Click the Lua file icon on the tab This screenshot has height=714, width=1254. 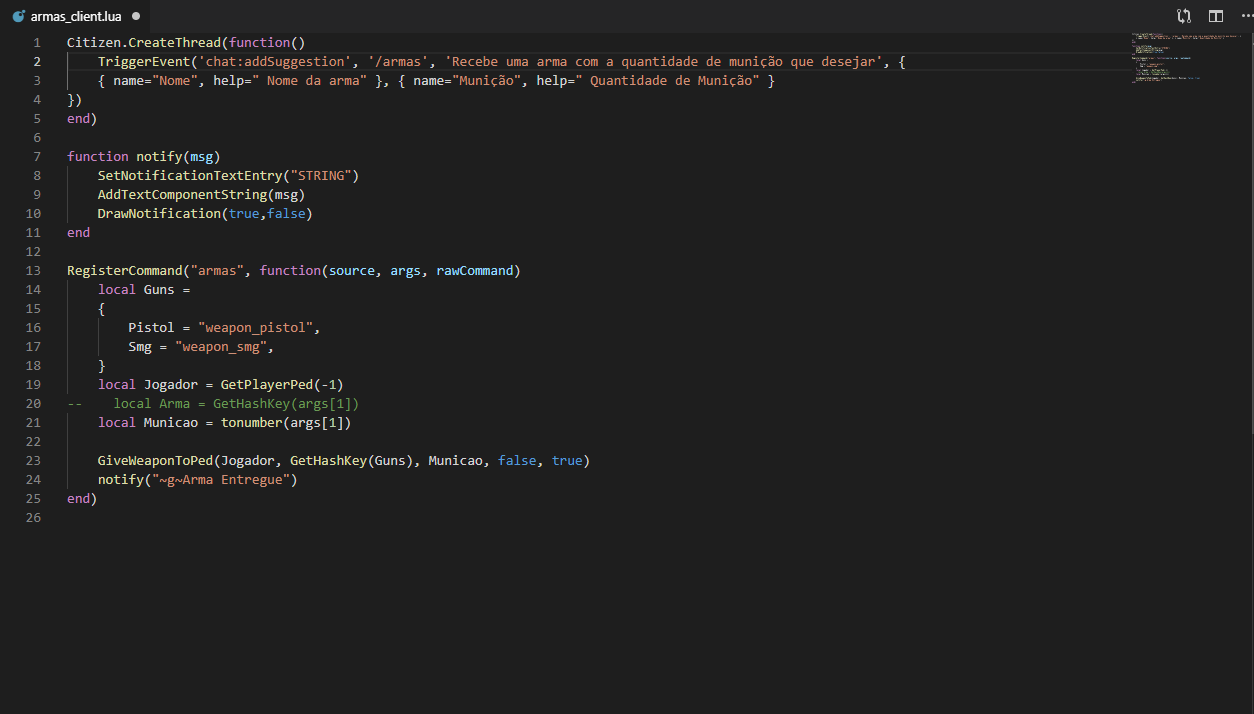click(18, 17)
